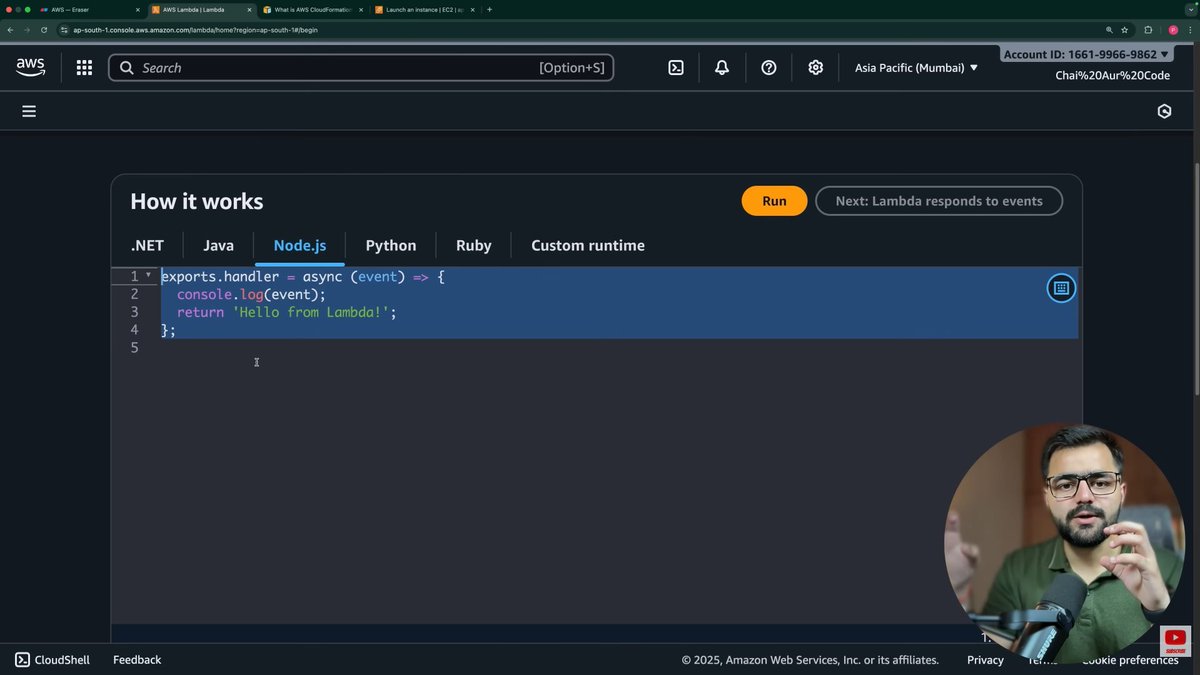Click the orange Run button

(774, 201)
